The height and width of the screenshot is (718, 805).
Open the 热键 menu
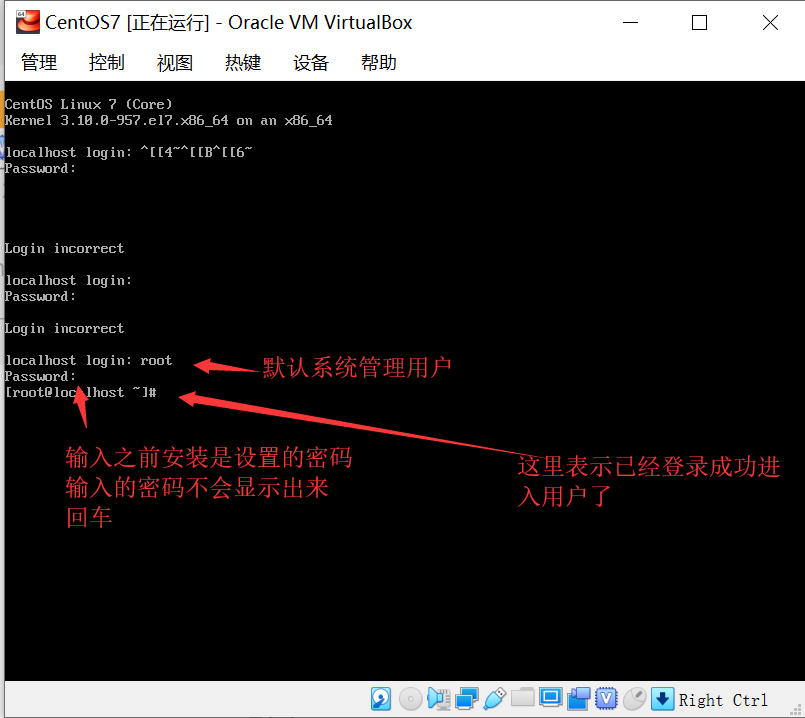[x=243, y=63]
